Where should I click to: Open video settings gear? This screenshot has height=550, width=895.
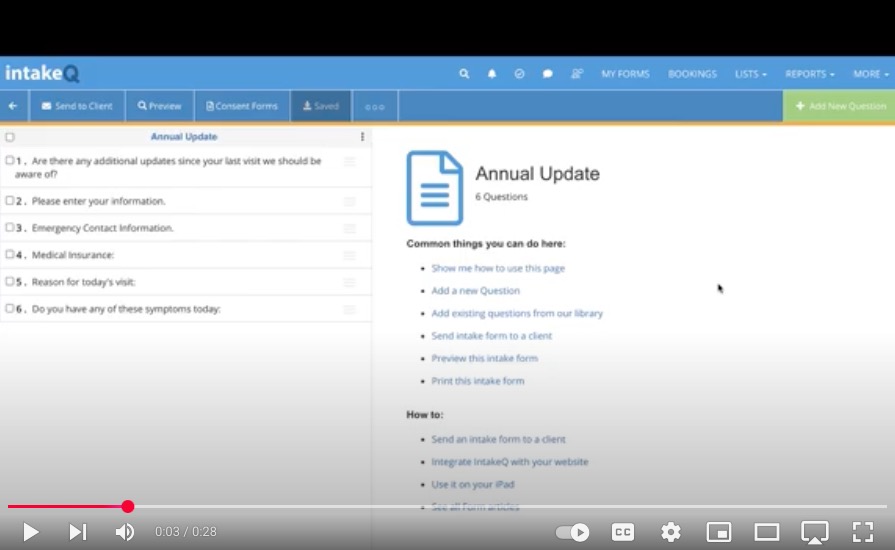coord(671,532)
